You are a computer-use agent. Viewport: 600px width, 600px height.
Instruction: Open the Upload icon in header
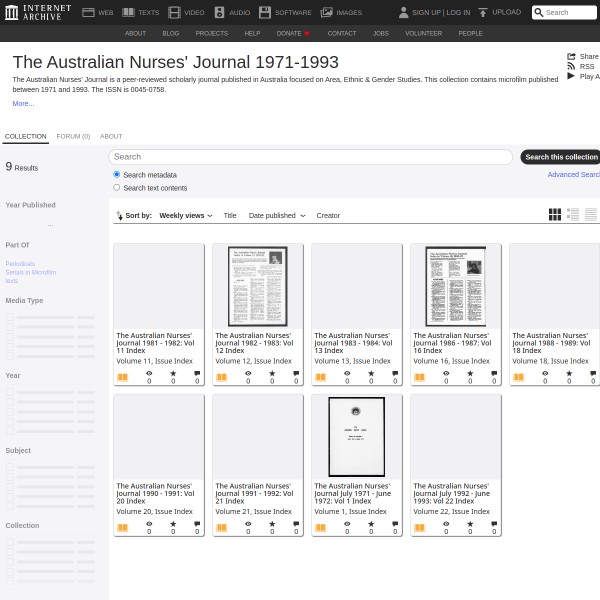(x=482, y=12)
